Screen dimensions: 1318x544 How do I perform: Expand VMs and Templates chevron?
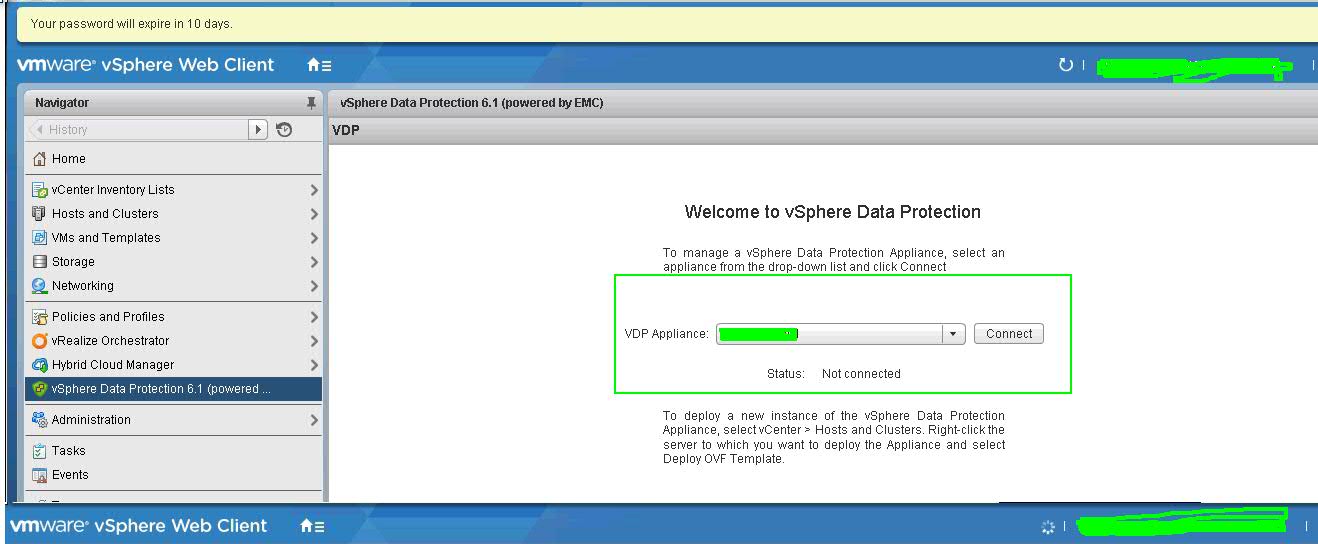(x=314, y=238)
